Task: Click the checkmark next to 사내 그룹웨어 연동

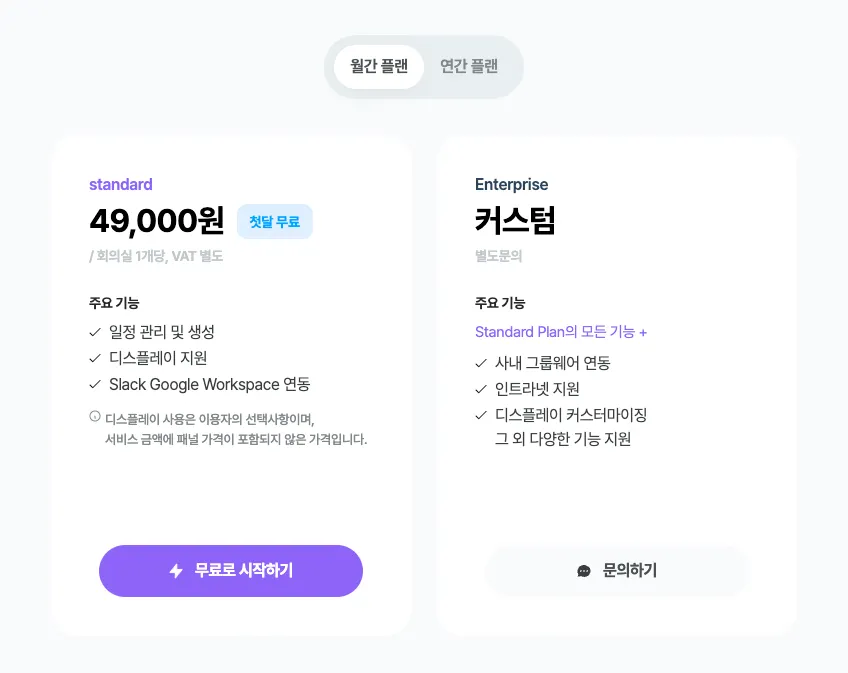Action: [481, 363]
